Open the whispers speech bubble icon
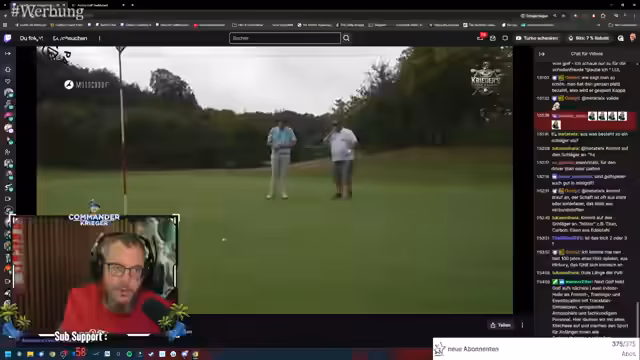The height and width of the screenshot is (360, 640). 505,38
